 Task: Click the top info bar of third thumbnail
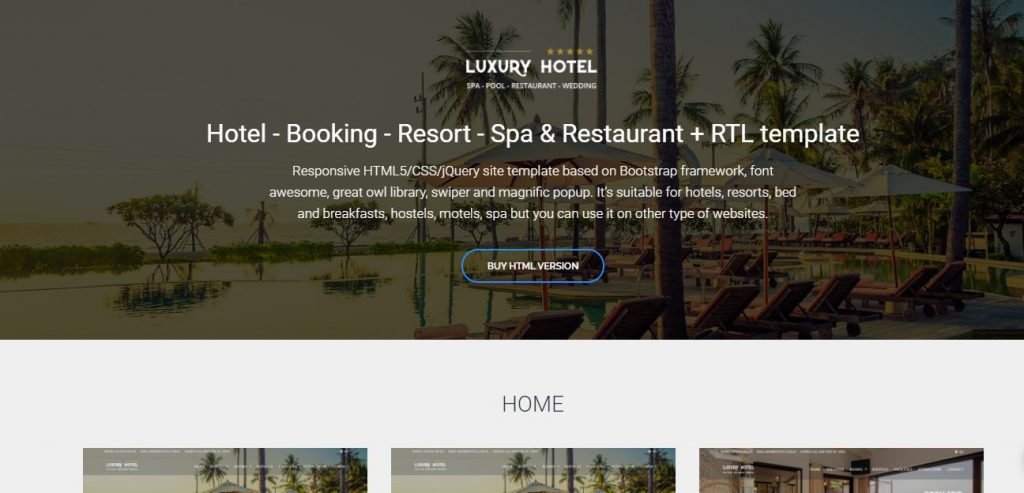pyautogui.click(x=841, y=451)
